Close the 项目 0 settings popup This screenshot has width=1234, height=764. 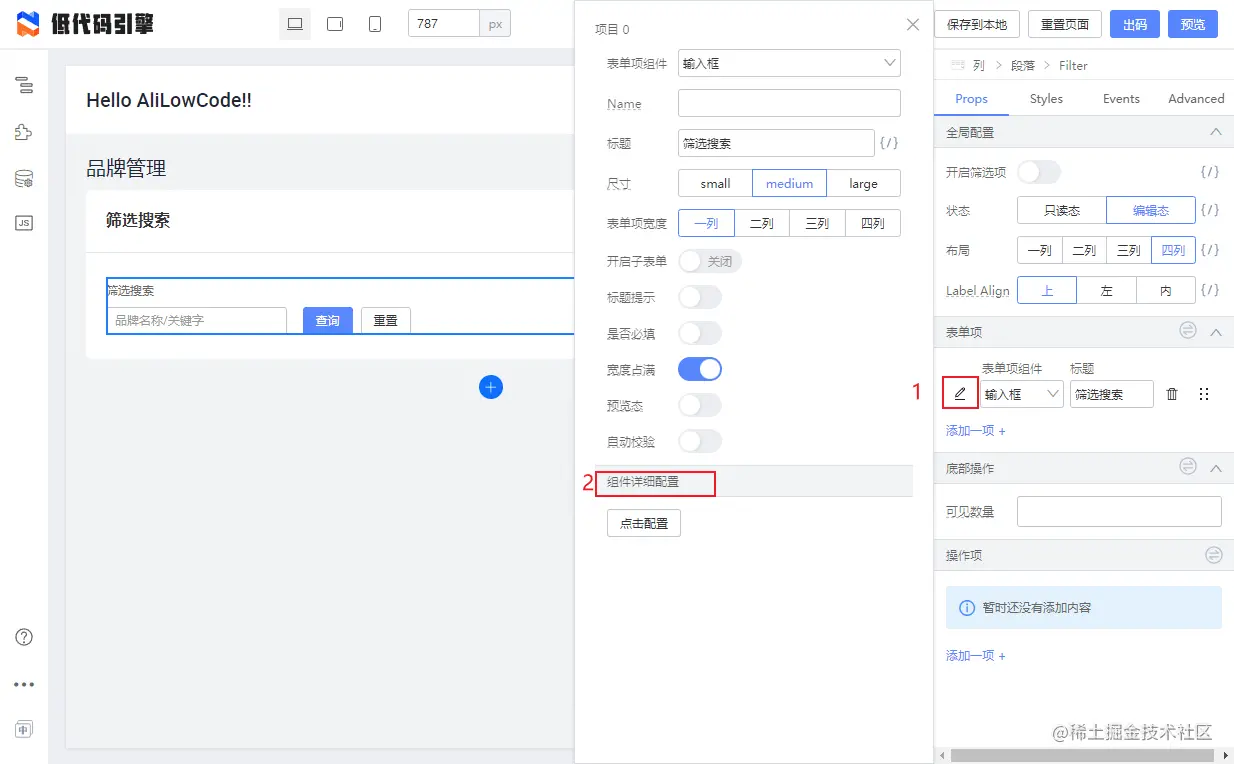click(x=912, y=25)
